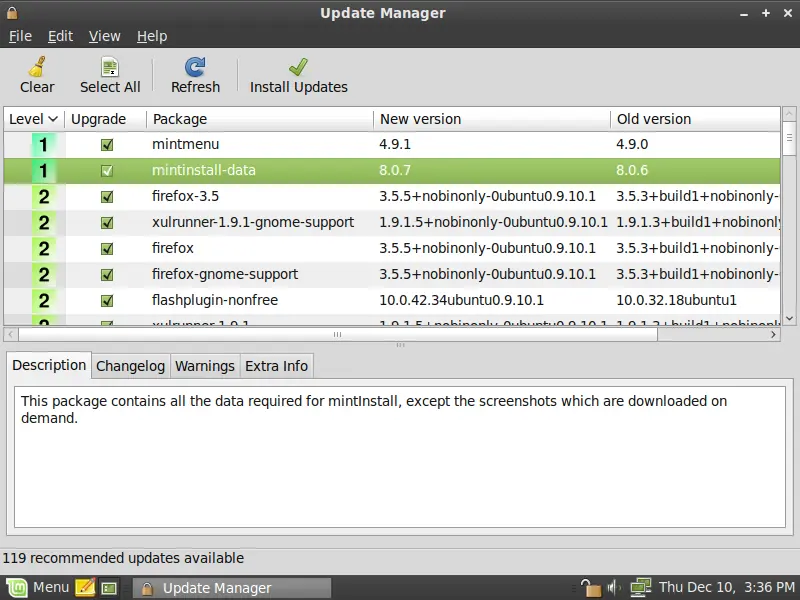Select level 2 badge for firefox-3.5
The height and width of the screenshot is (600, 800).
44,196
